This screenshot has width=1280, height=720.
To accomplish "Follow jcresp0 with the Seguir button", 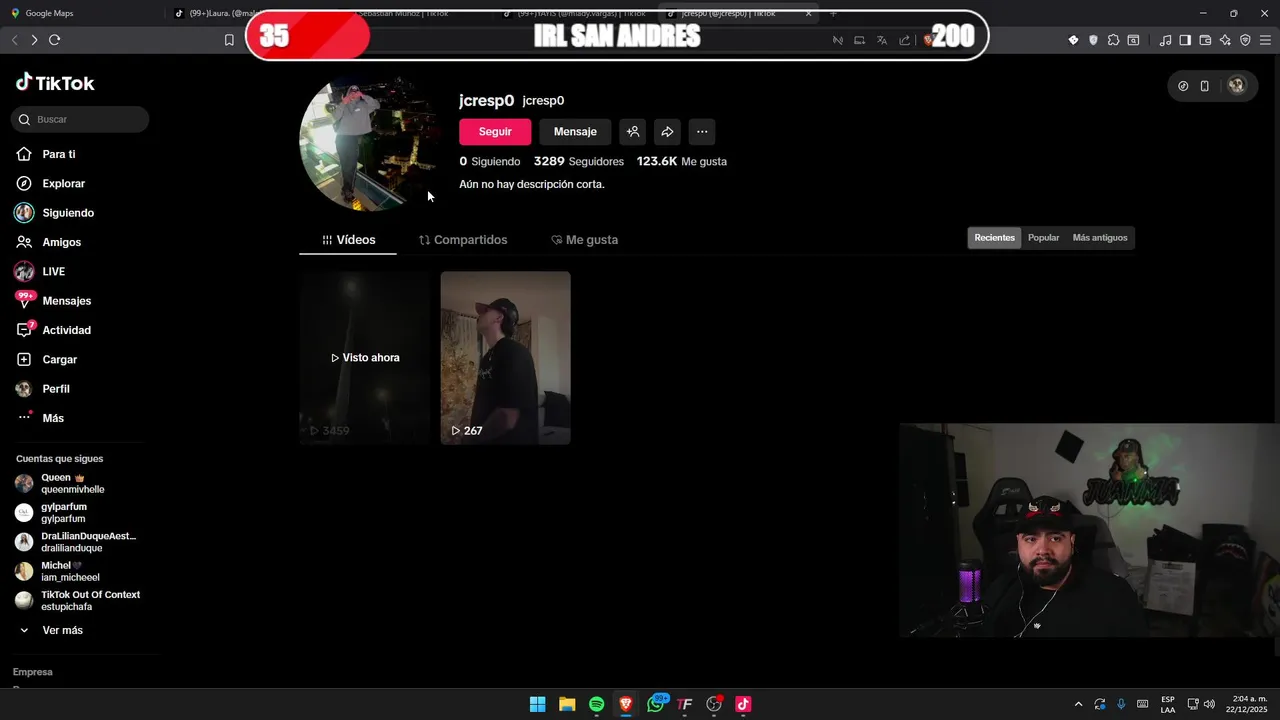I will tap(495, 132).
